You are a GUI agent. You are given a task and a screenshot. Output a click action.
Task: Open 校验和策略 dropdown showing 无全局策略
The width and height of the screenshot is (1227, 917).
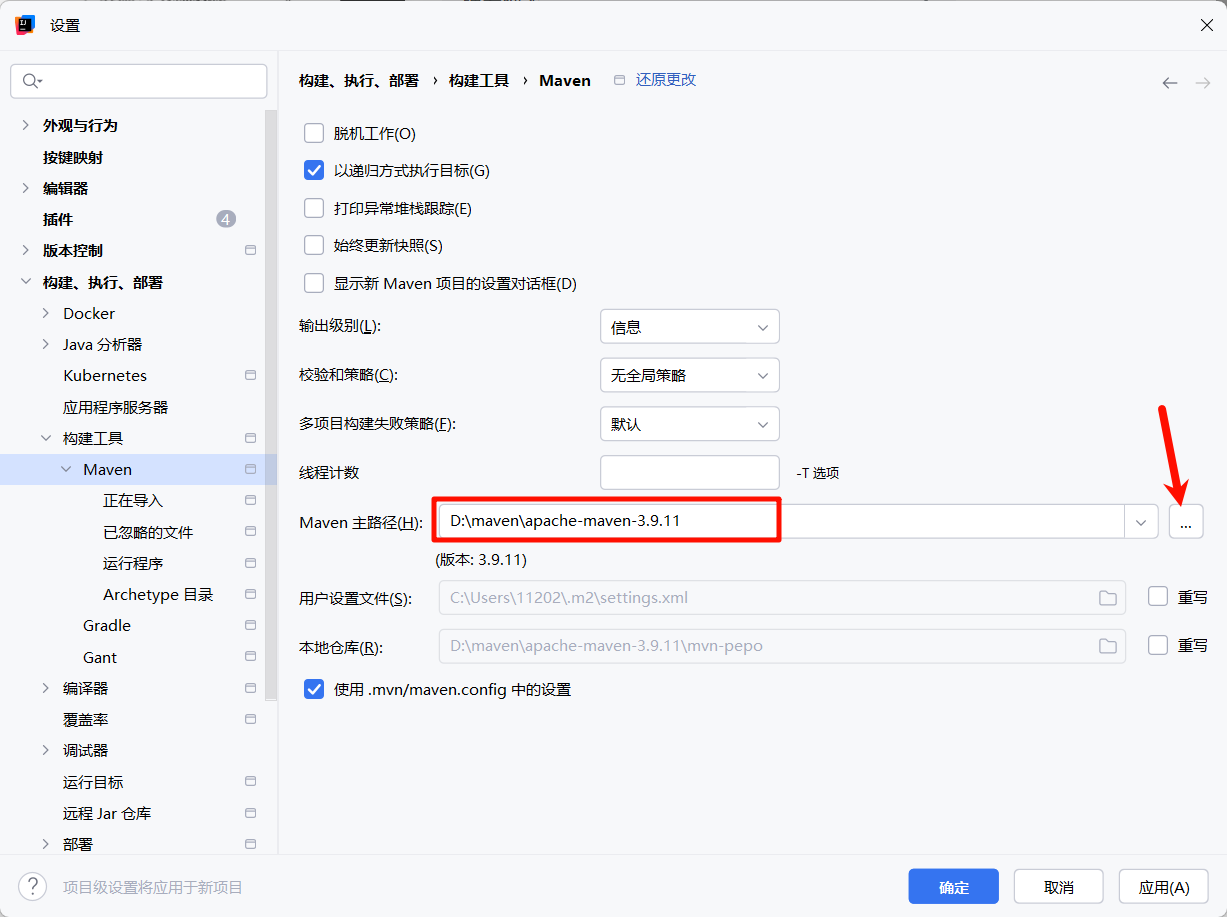pyautogui.click(x=689, y=375)
